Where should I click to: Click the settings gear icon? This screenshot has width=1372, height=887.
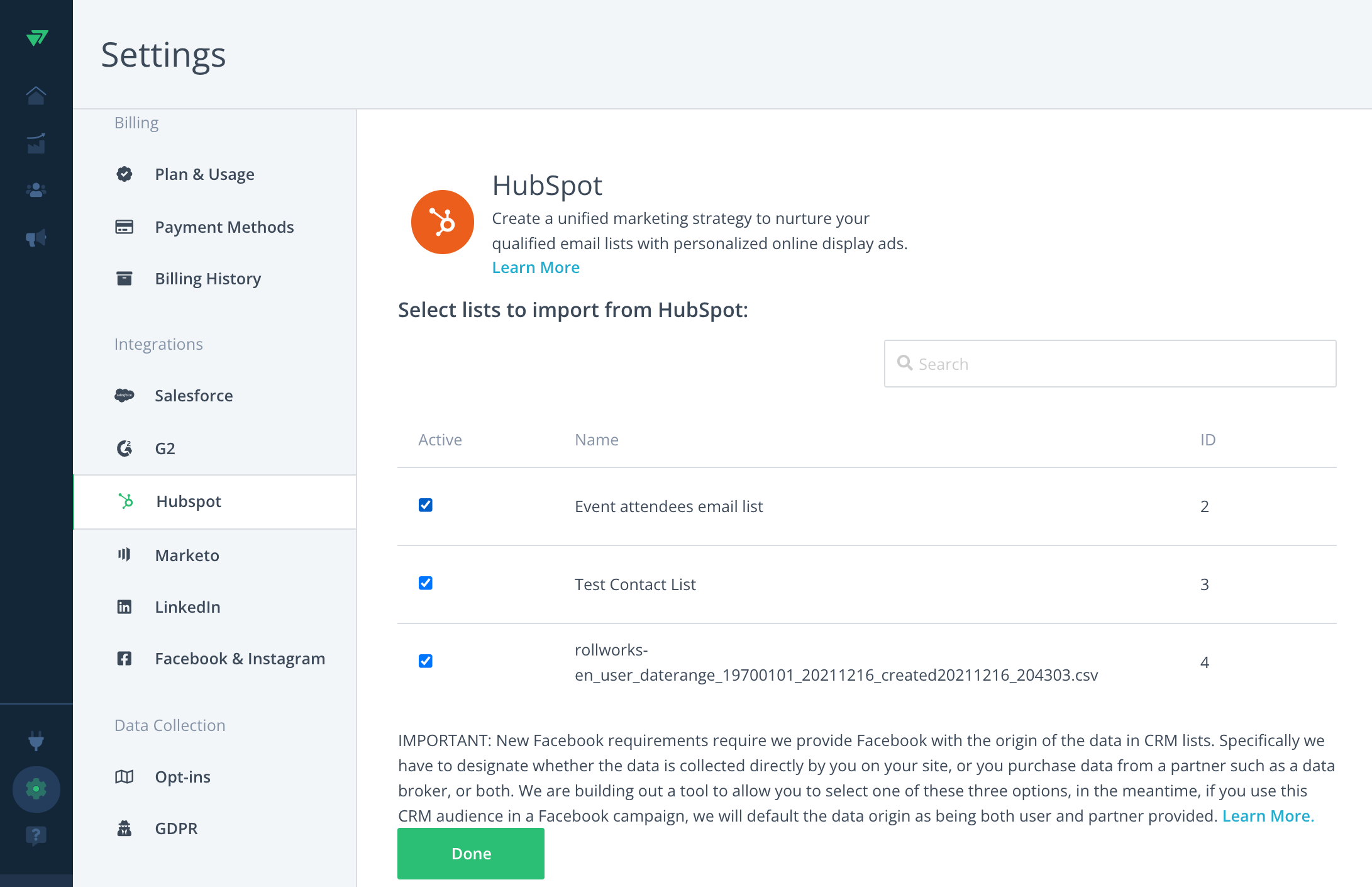tap(36, 789)
